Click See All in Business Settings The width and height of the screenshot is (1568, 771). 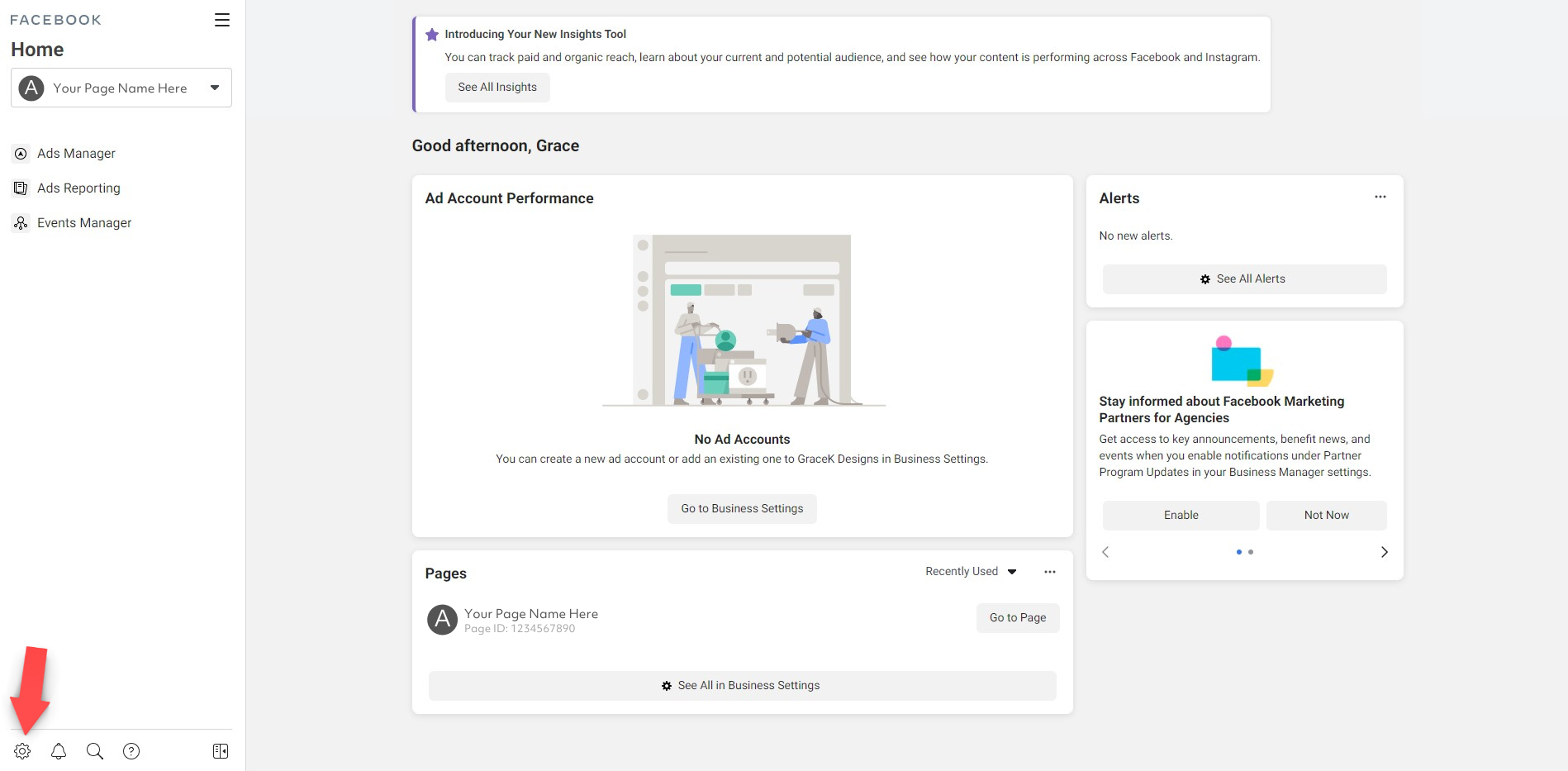742,686
